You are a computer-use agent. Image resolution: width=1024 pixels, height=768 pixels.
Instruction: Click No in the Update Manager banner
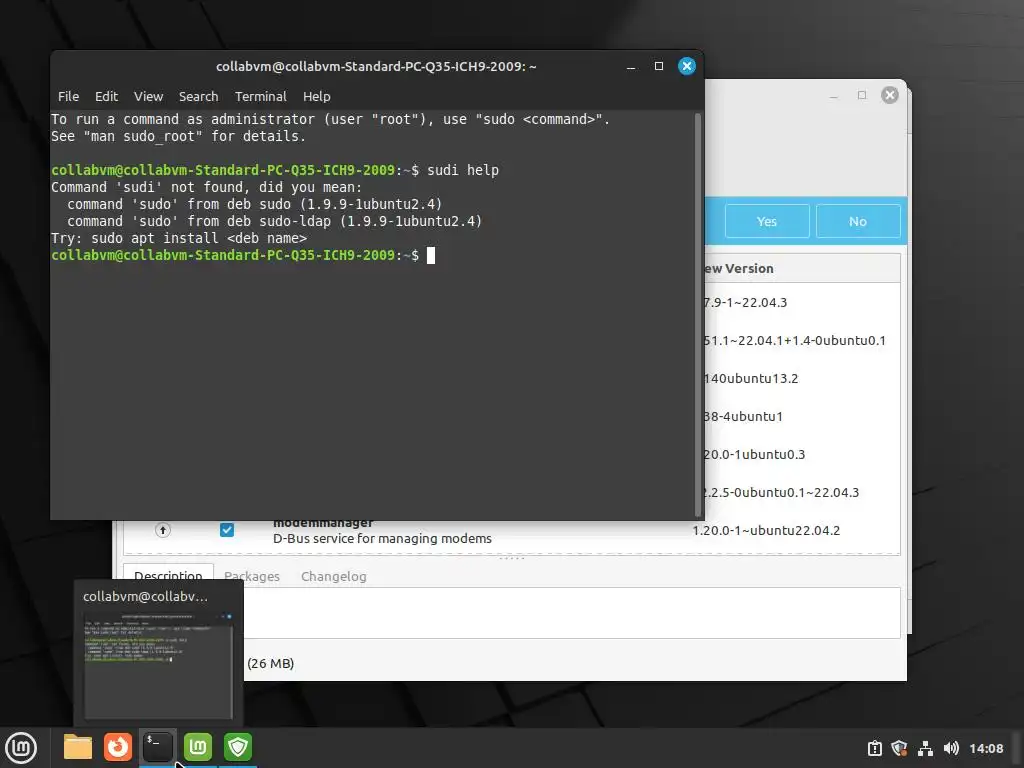click(x=857, y=221)
